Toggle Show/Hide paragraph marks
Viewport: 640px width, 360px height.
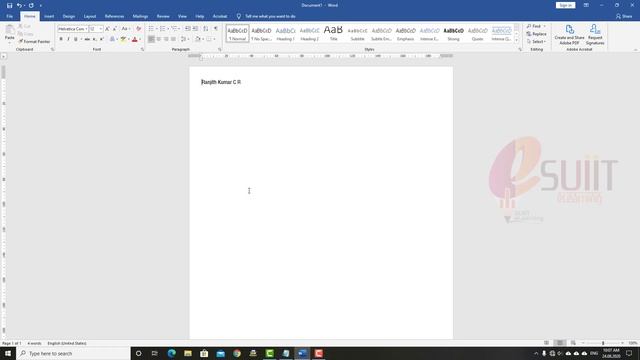click(216, 29)
